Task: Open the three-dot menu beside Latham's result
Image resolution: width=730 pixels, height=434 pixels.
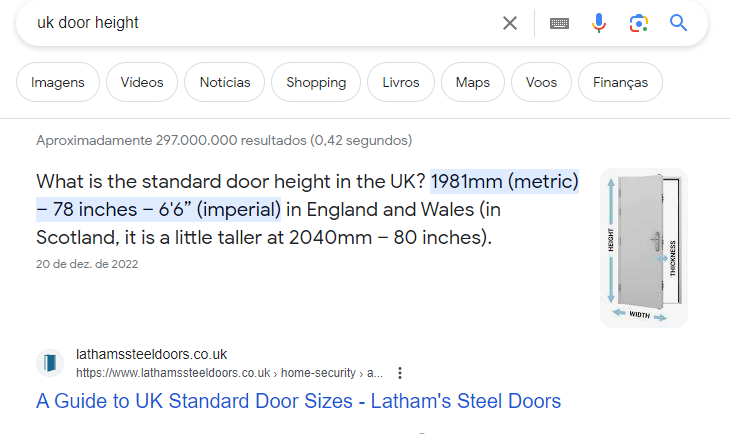Action: coord(399,373)
